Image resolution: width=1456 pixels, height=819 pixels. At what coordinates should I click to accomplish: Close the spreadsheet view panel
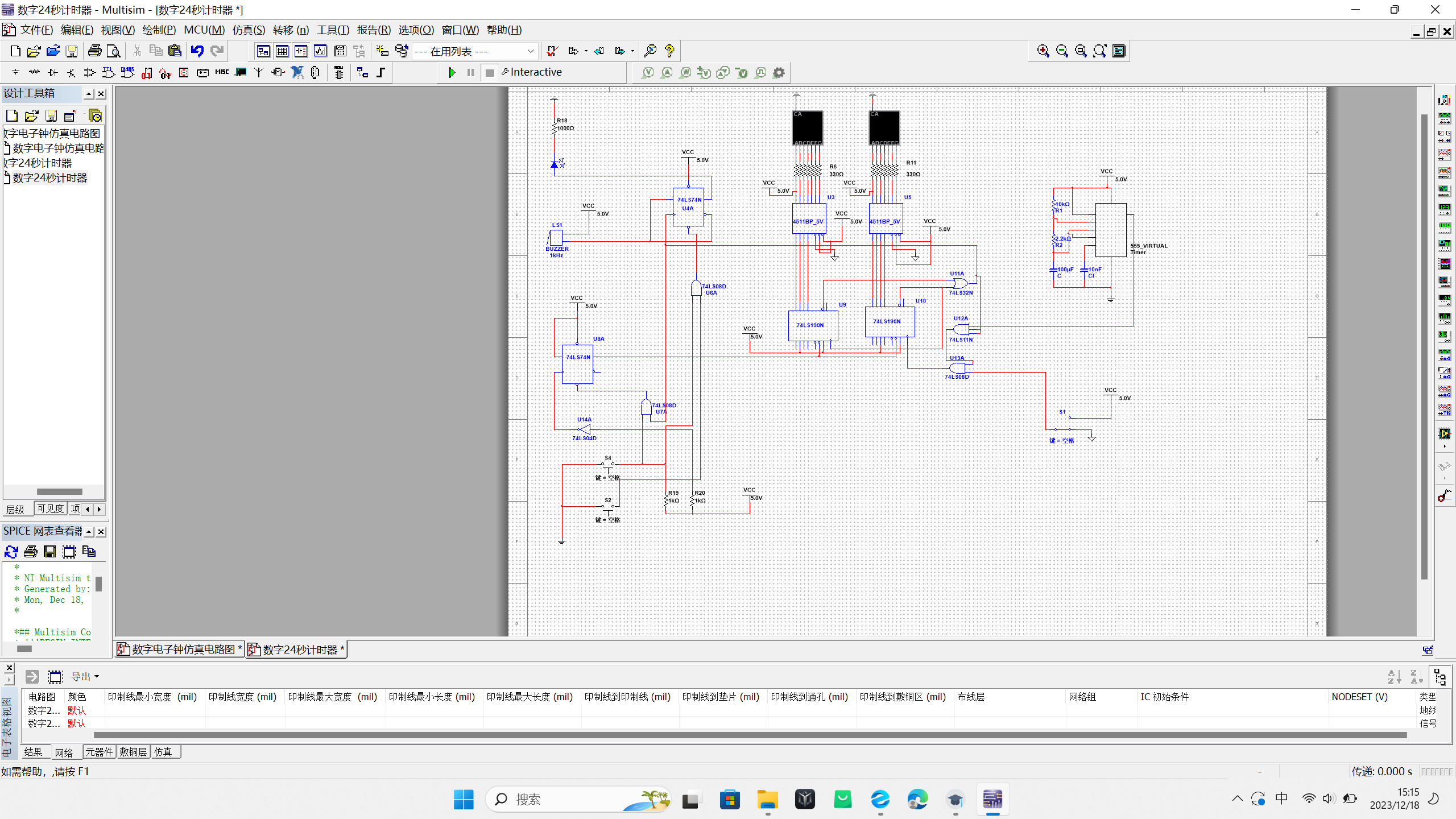pyautogui.click(x=9, y=668)
